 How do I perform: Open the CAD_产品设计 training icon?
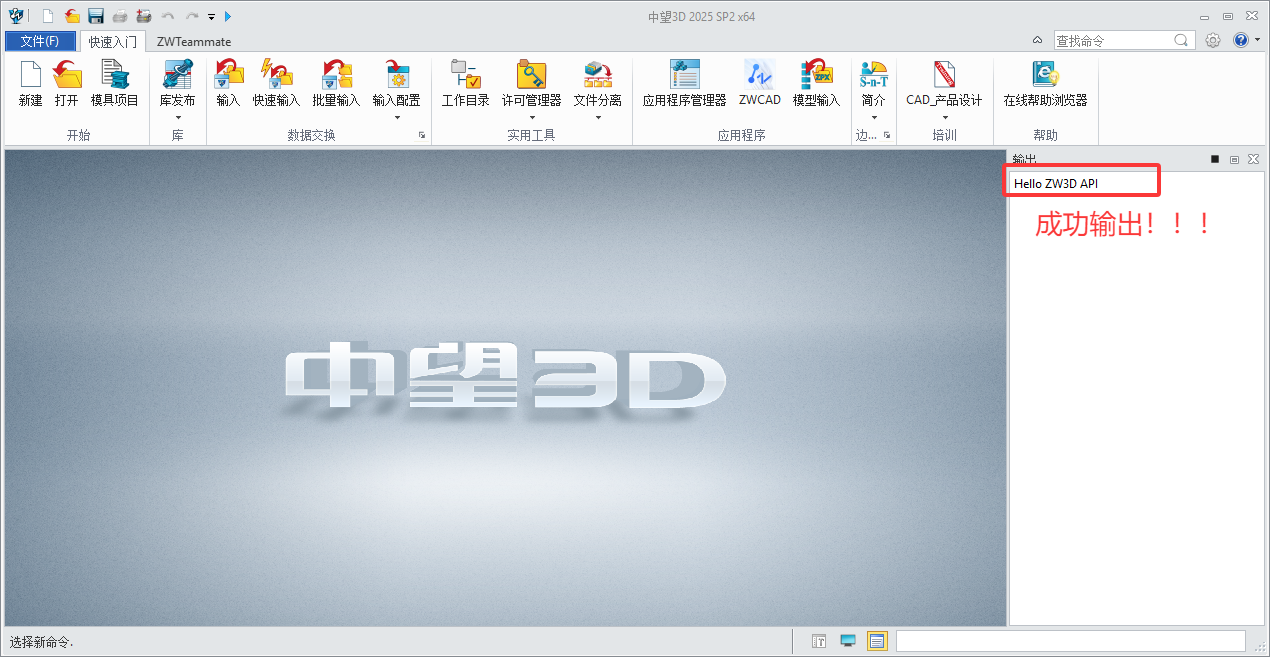pos(944,75)
